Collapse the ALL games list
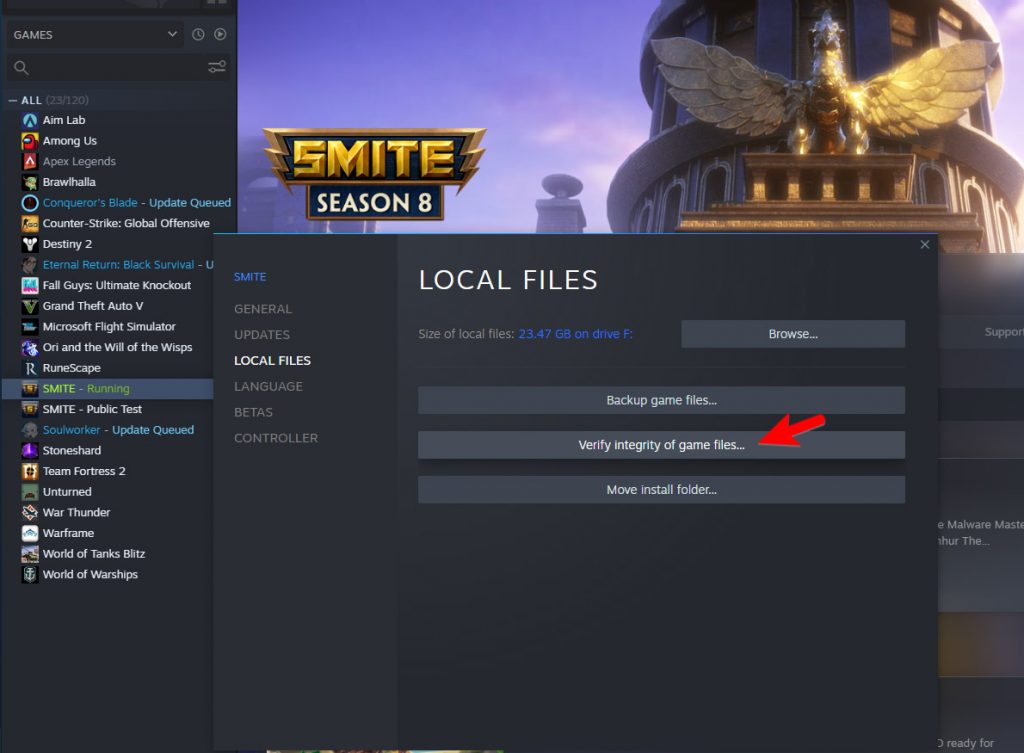Viewport: 1024px width, 753px height. (x=12, y=101)
